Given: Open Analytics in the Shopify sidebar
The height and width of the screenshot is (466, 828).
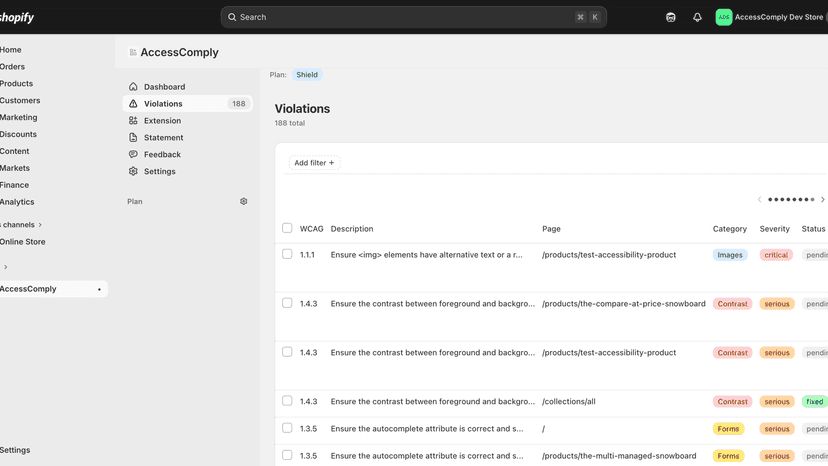Looking at the screenshot, I should coord(17,202).
